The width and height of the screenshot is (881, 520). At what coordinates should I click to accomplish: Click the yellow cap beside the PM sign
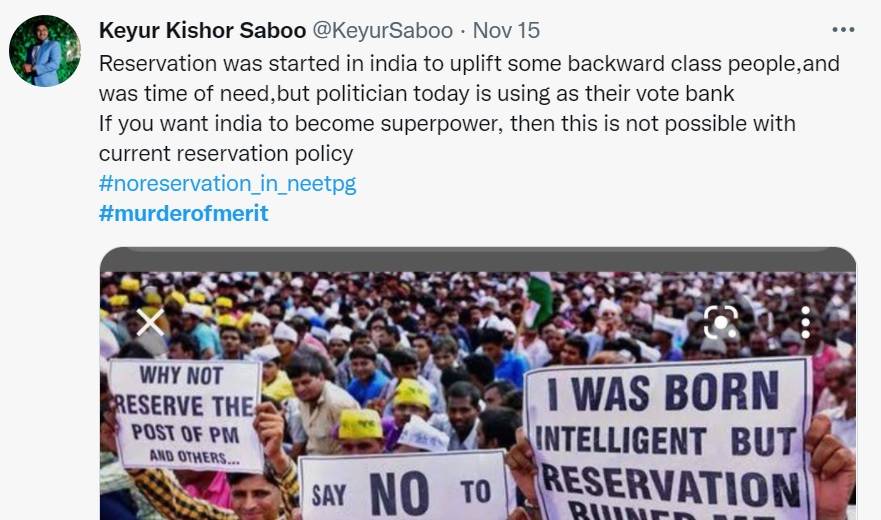click(360, 425)
